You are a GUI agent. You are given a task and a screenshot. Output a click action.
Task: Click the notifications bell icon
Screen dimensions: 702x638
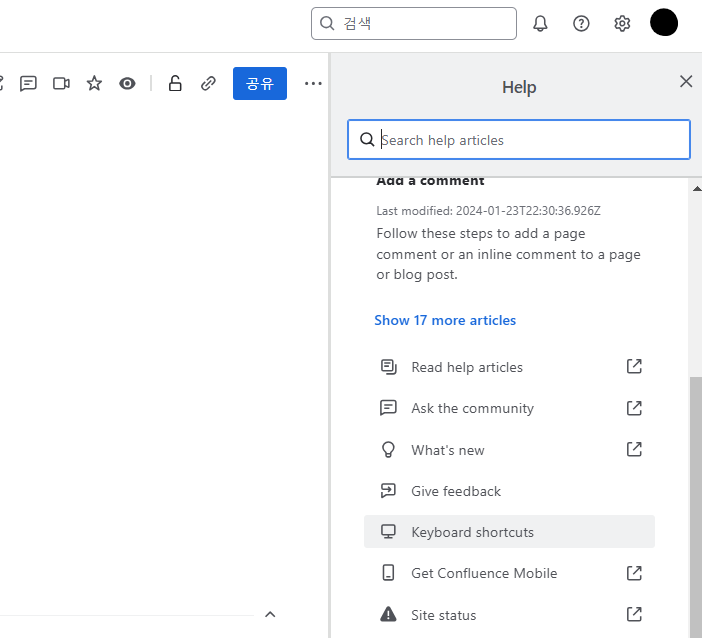tap(540, 23)
